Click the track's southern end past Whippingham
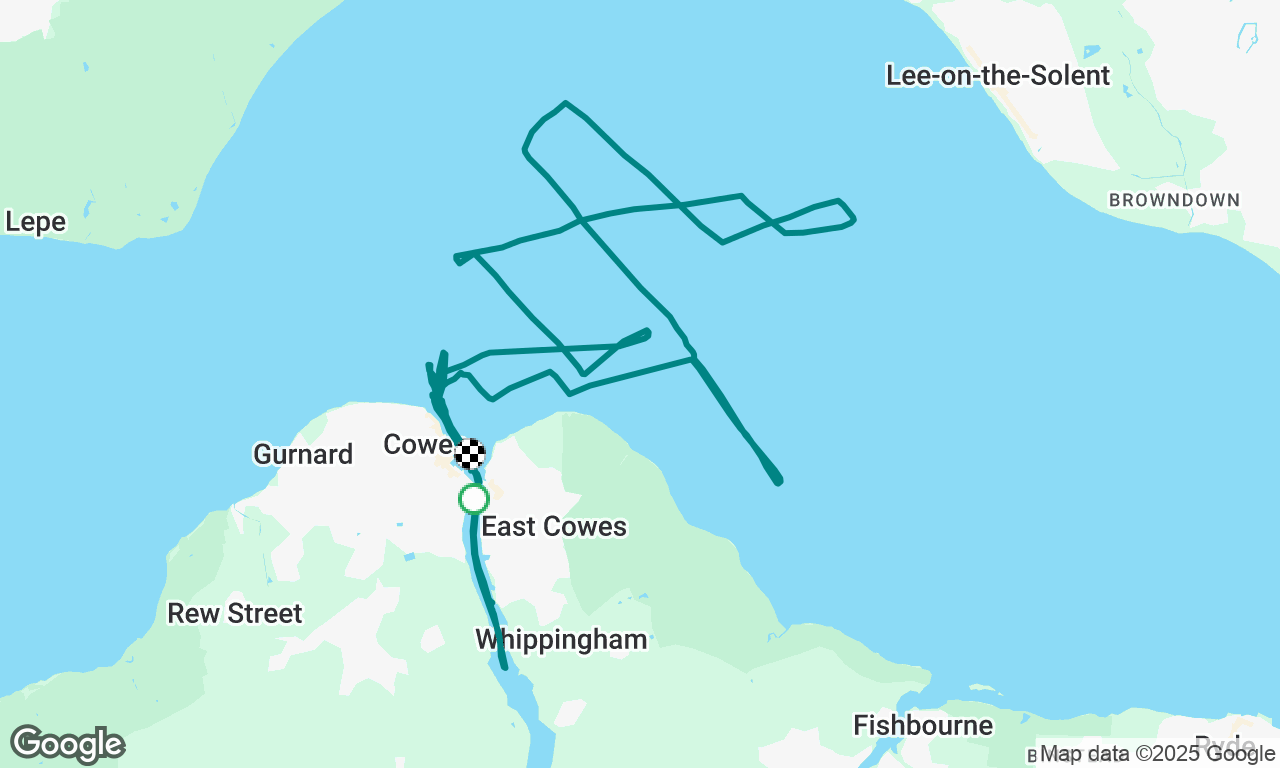1280x768 pixels. pos(505,666)
